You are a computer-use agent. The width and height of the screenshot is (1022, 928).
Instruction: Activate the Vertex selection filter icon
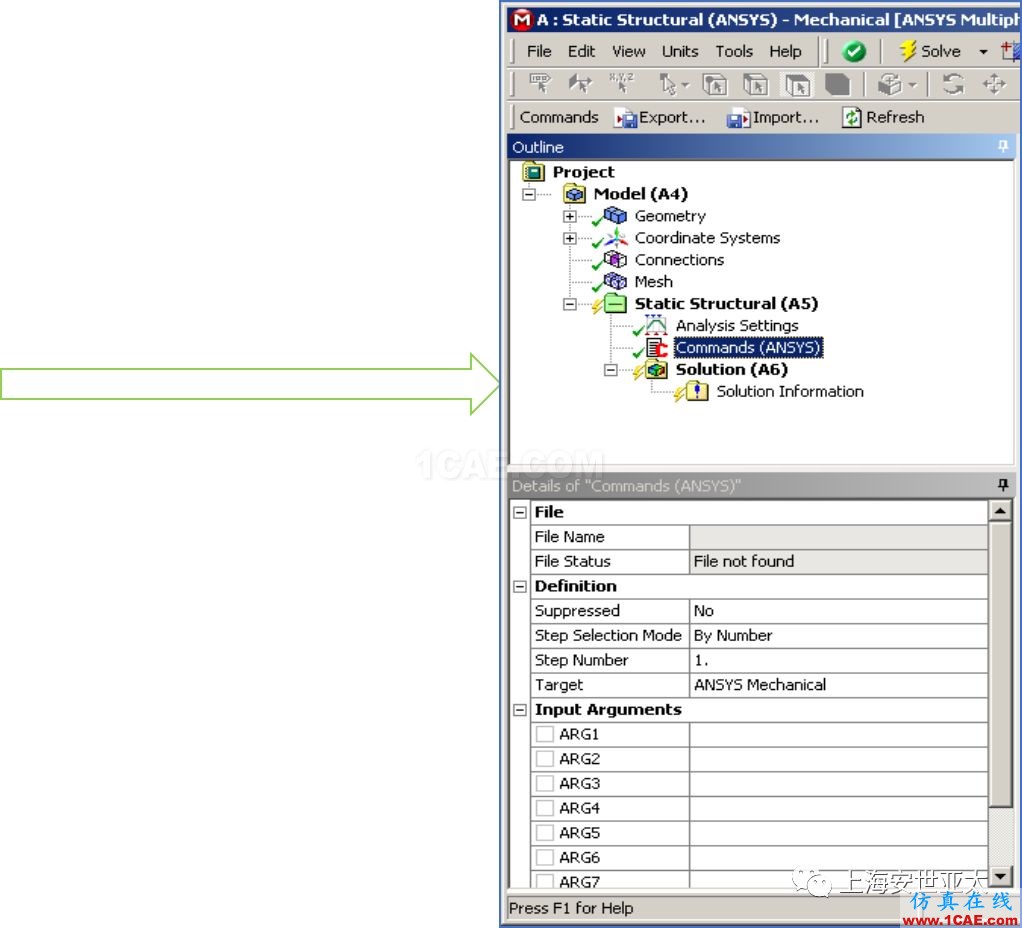[x=715, y=84]
